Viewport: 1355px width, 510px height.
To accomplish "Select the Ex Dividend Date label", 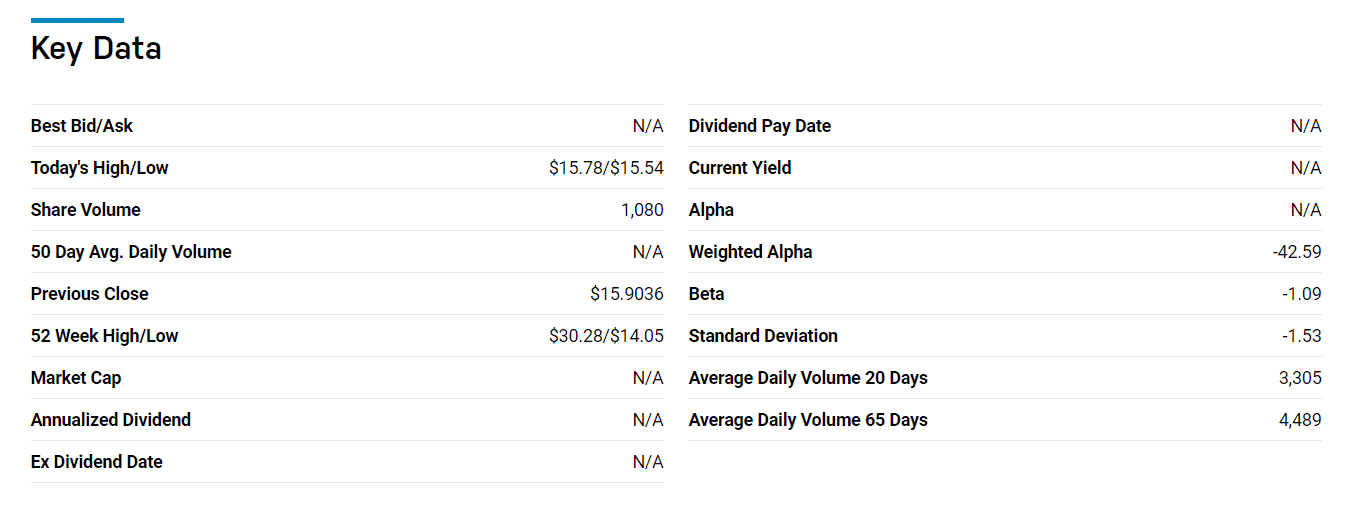I will (x=97, y=462).
